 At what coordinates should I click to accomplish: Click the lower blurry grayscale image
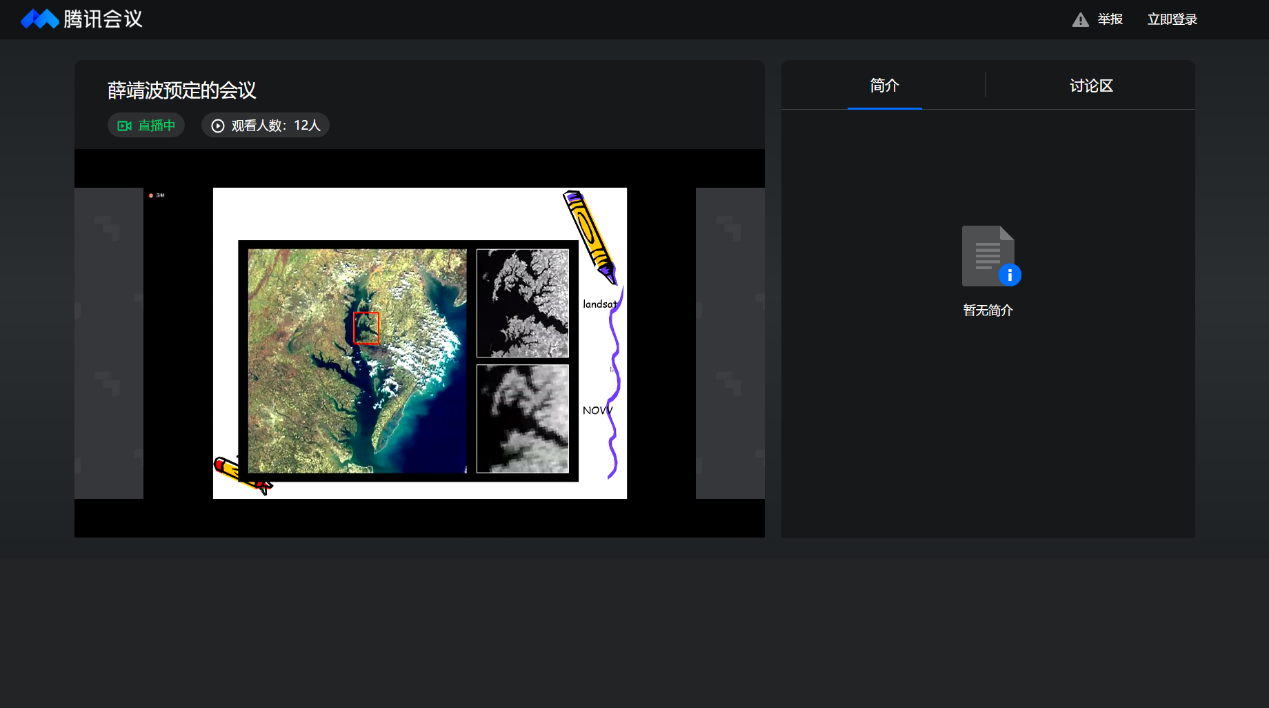coord(522,418)
